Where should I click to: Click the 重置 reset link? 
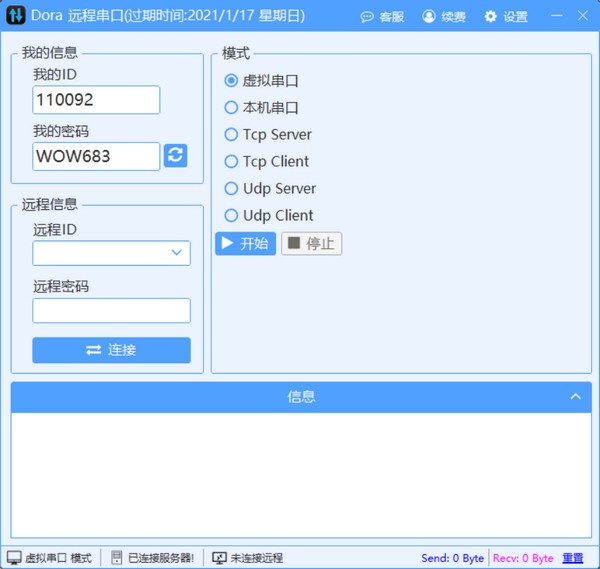573,558
